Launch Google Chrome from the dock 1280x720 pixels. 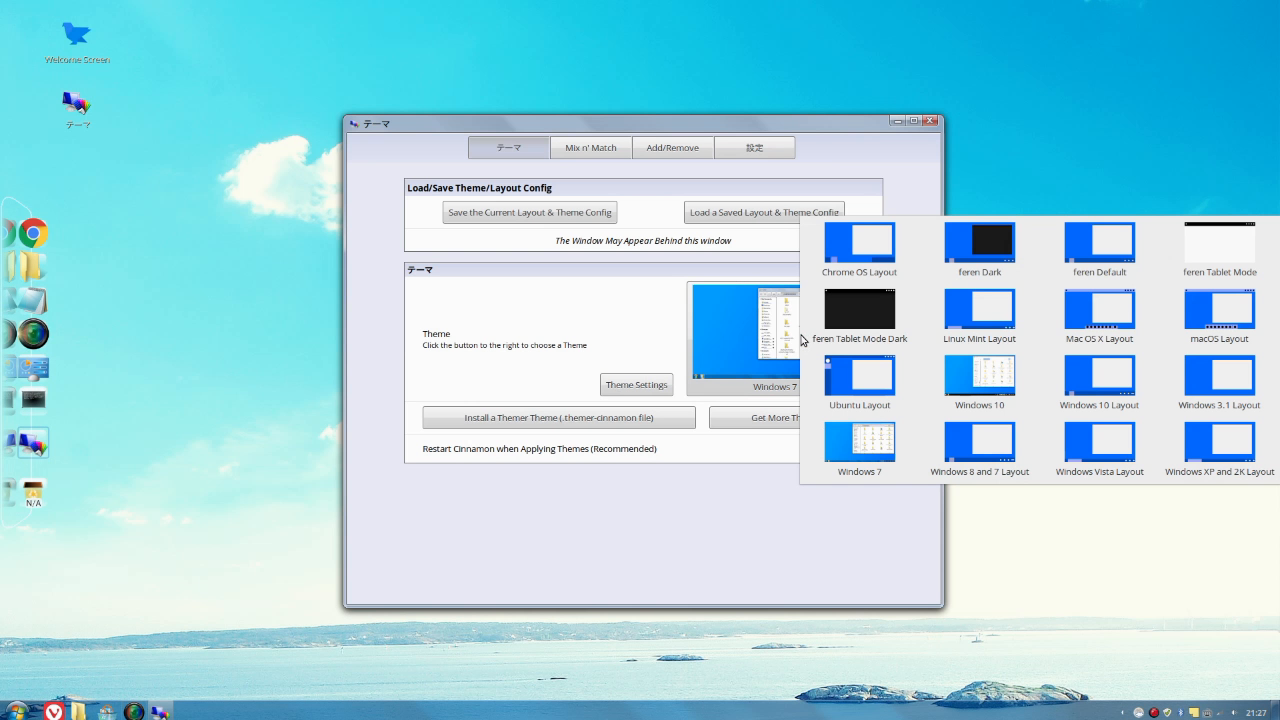click(33, 234)
